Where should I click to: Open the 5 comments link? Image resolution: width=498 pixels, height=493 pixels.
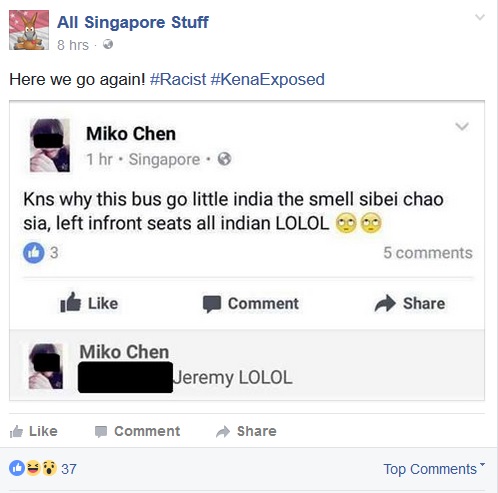pos(428,253)
